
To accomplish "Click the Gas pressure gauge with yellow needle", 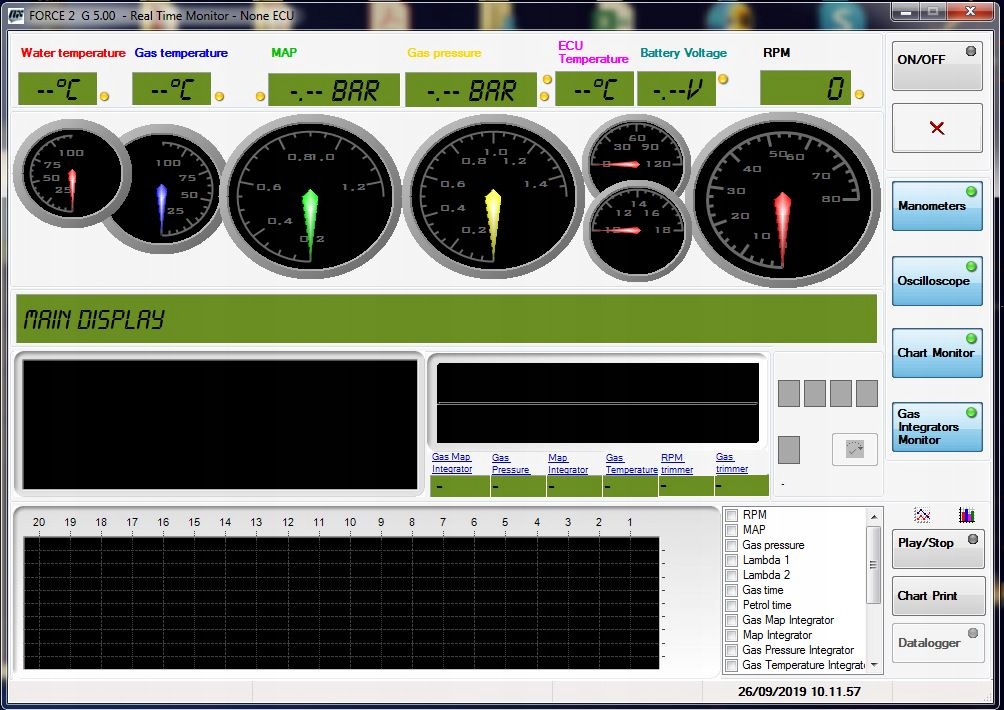I will (x=492, y=197).
